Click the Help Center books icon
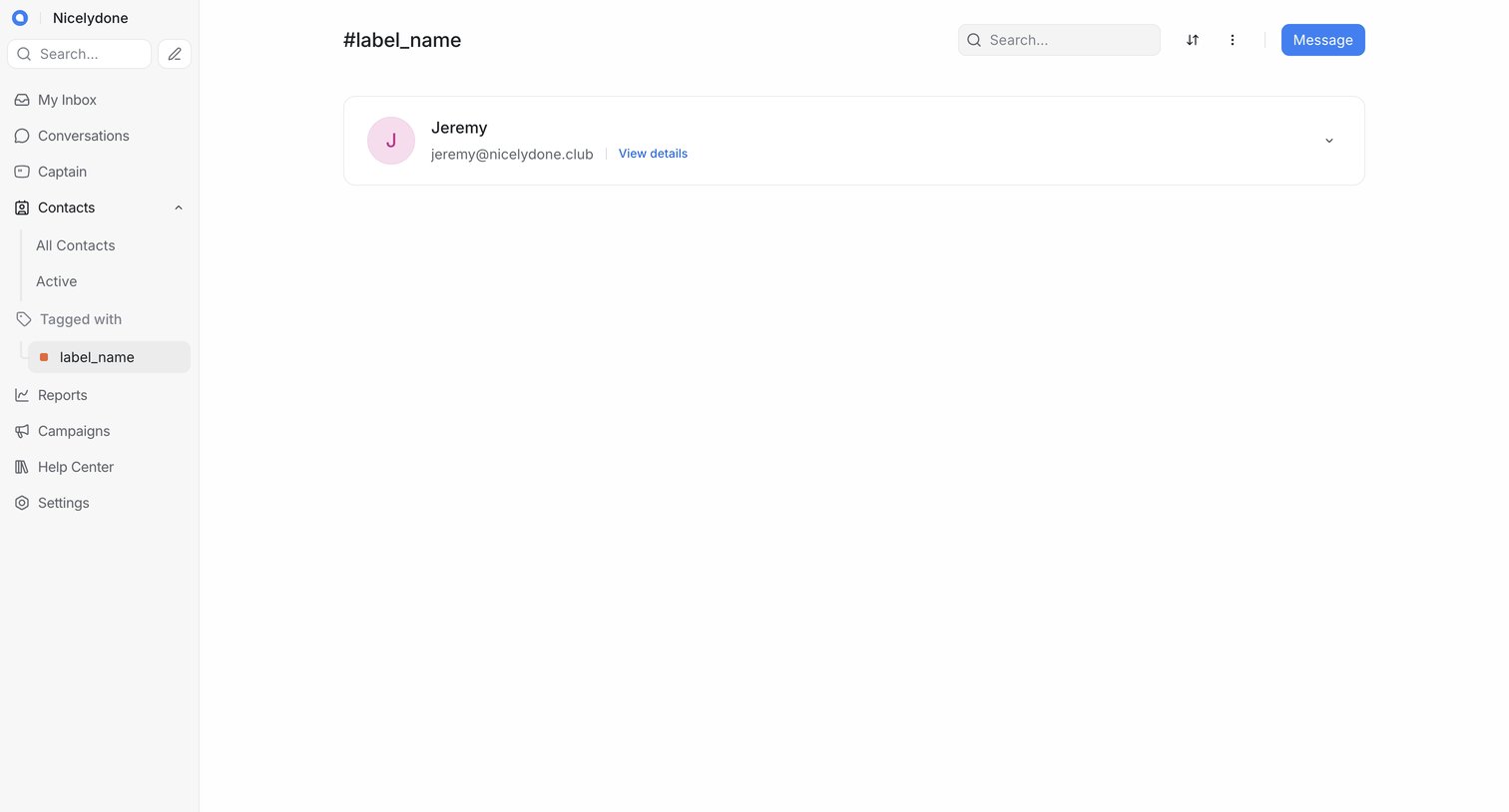 pos(22,467)
